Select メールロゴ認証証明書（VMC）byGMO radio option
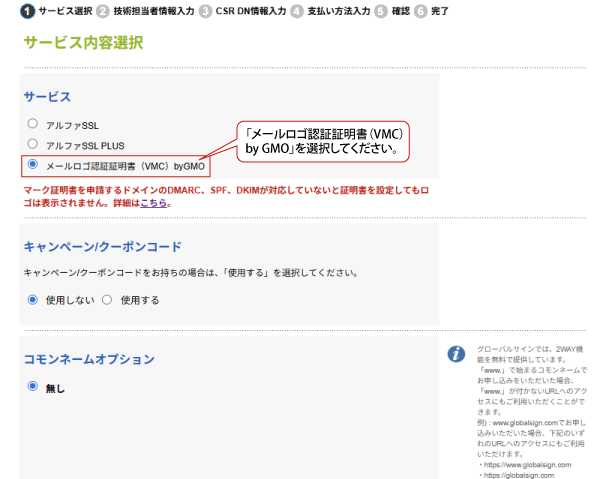 coord(33,164)
